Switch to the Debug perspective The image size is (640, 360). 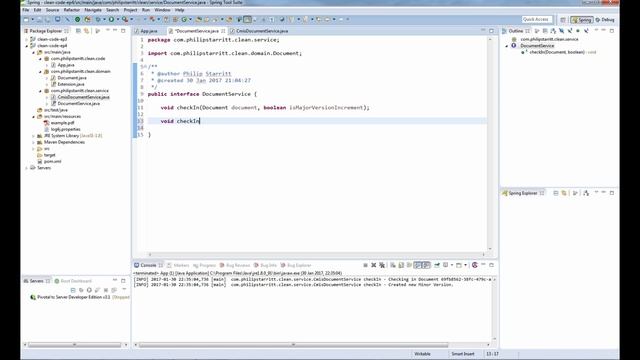point(605,20)
